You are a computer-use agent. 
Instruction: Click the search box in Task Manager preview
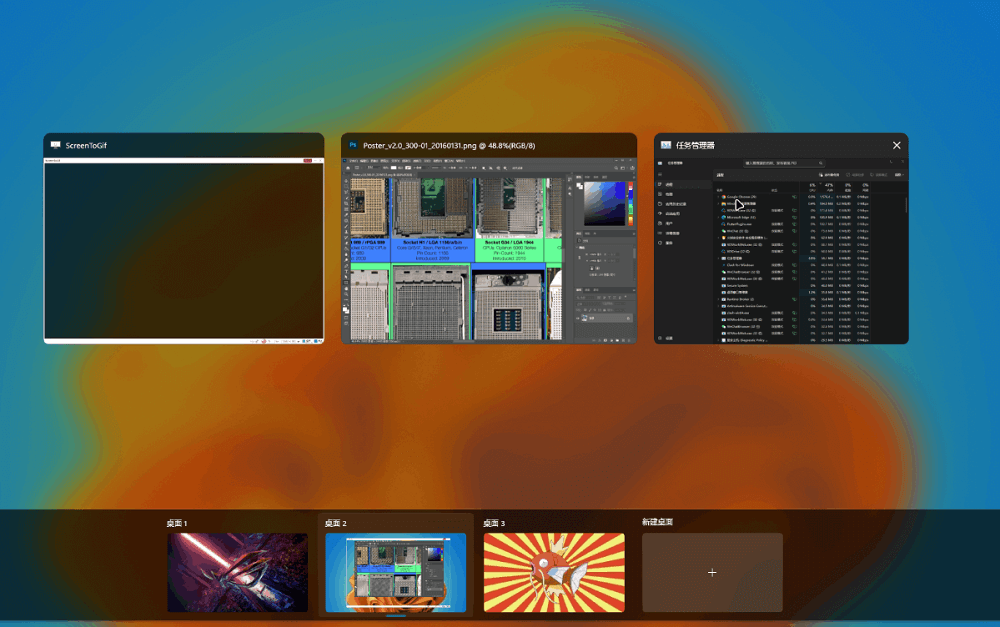[x=785, y=162]
